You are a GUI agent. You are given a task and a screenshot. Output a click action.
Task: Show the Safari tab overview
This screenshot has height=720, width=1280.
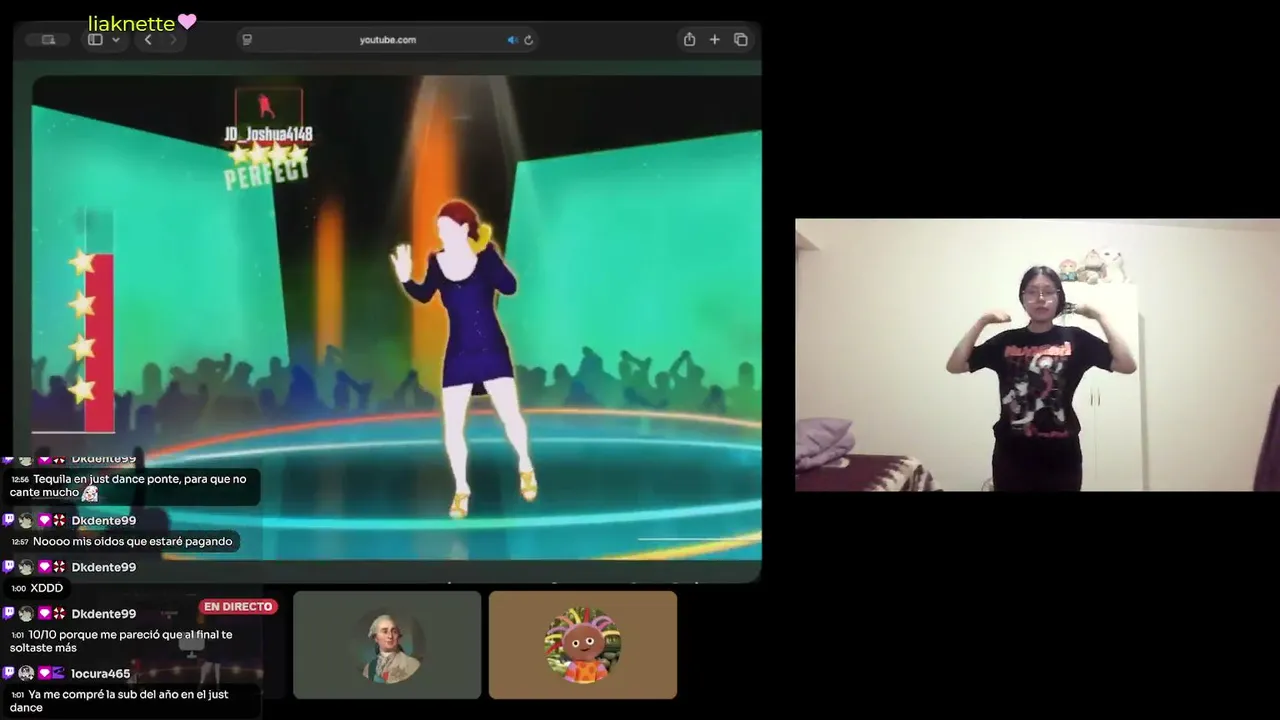(741, 40)
